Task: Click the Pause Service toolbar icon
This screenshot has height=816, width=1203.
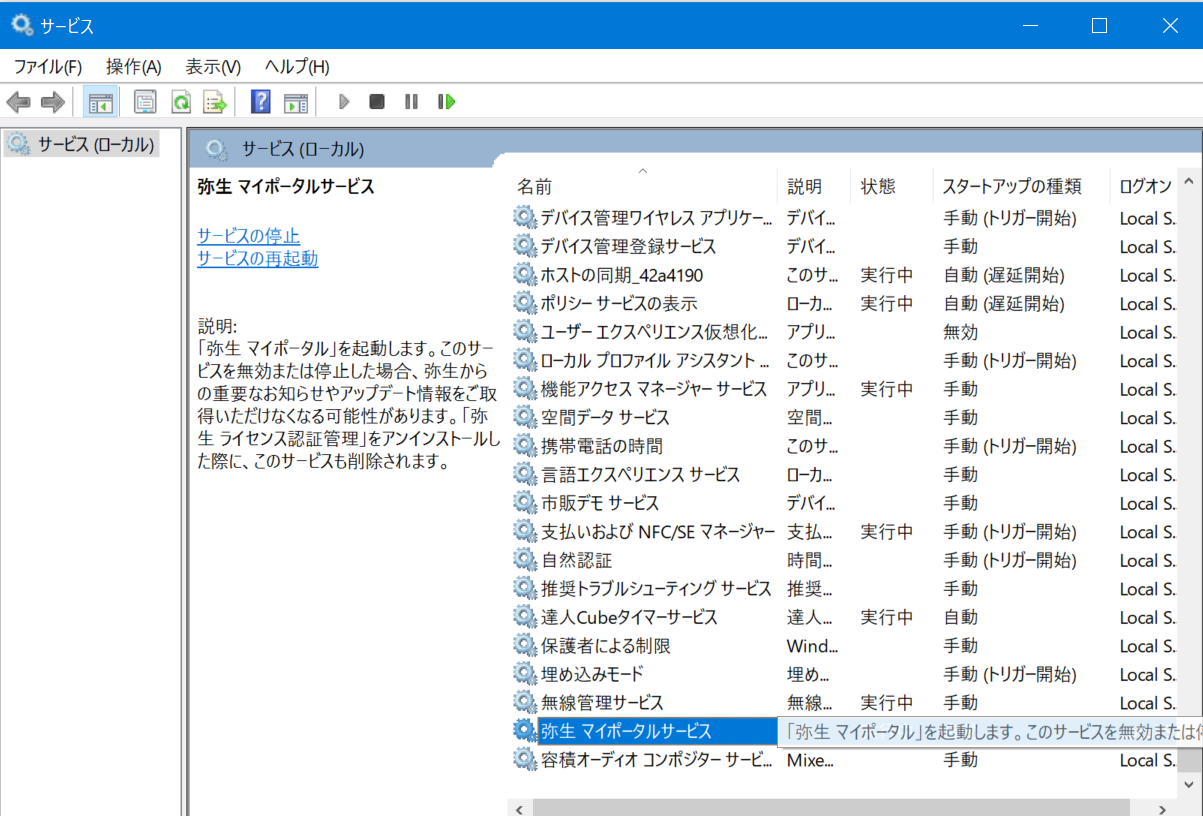Action: click(x=411, y=102)
